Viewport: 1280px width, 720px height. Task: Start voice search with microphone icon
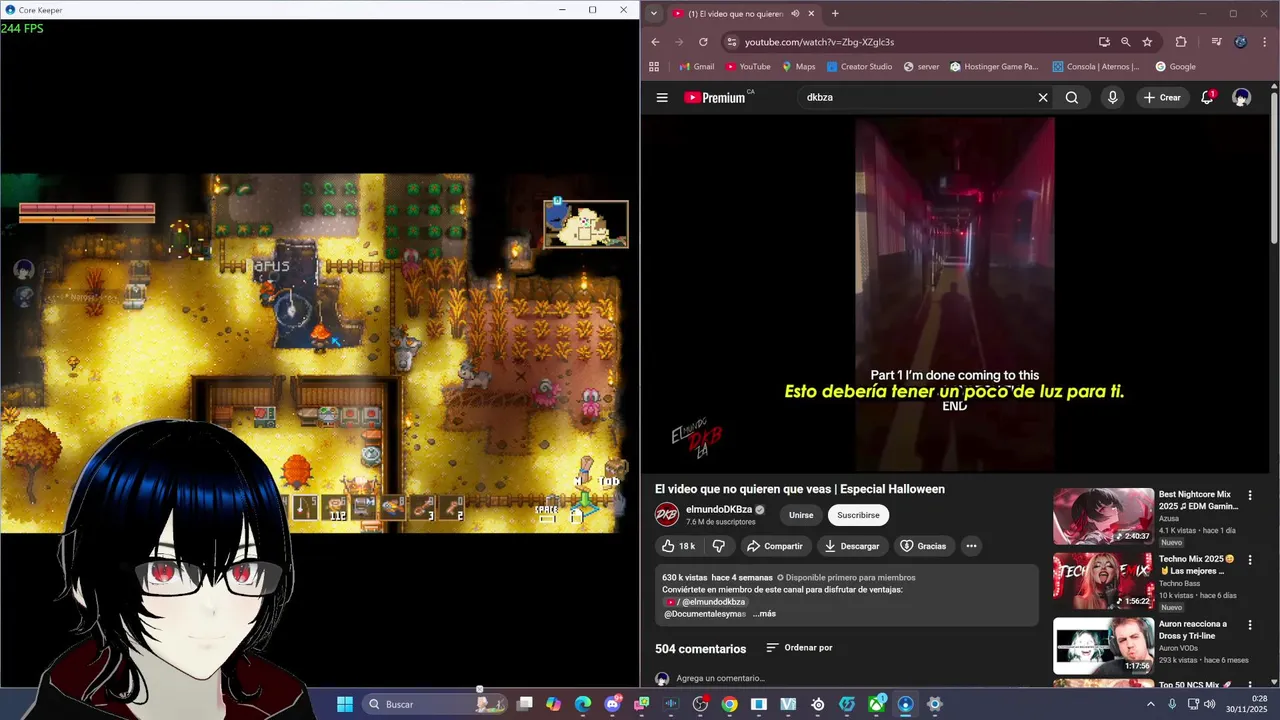point(1113,97)
